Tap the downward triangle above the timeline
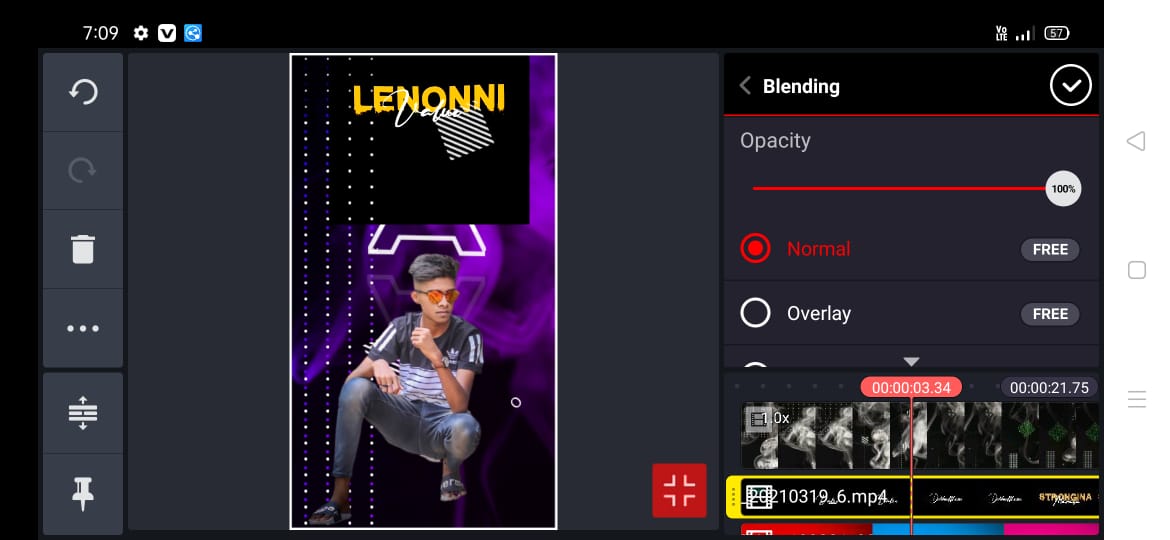1170x540 pixels. pos(911,362)
